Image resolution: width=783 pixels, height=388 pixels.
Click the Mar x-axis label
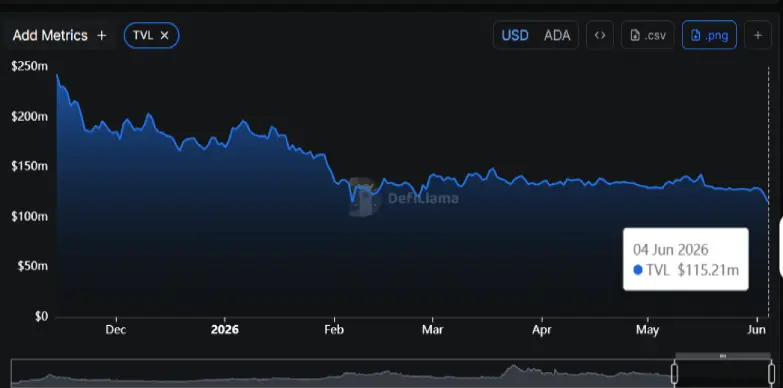432,330
